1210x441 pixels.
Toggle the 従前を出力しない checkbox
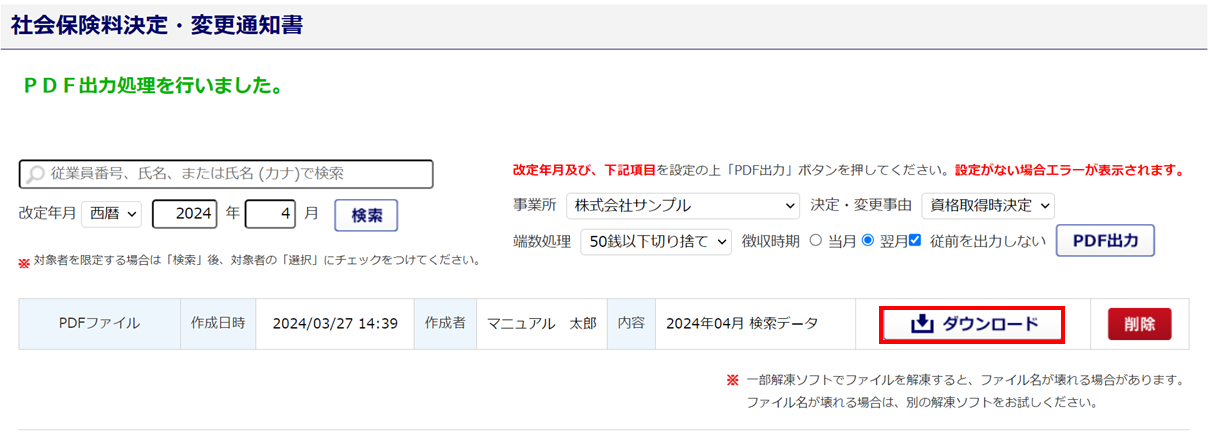pos(914,240)
